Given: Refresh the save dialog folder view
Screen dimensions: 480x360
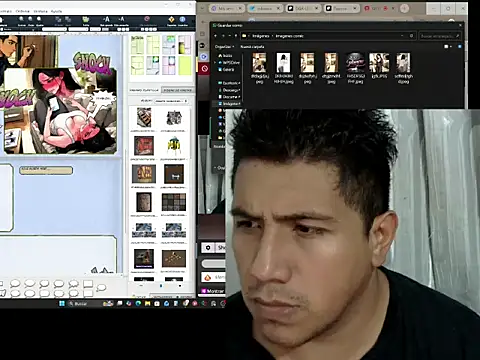Looking at the screenshot, I should tap(411, 36).
